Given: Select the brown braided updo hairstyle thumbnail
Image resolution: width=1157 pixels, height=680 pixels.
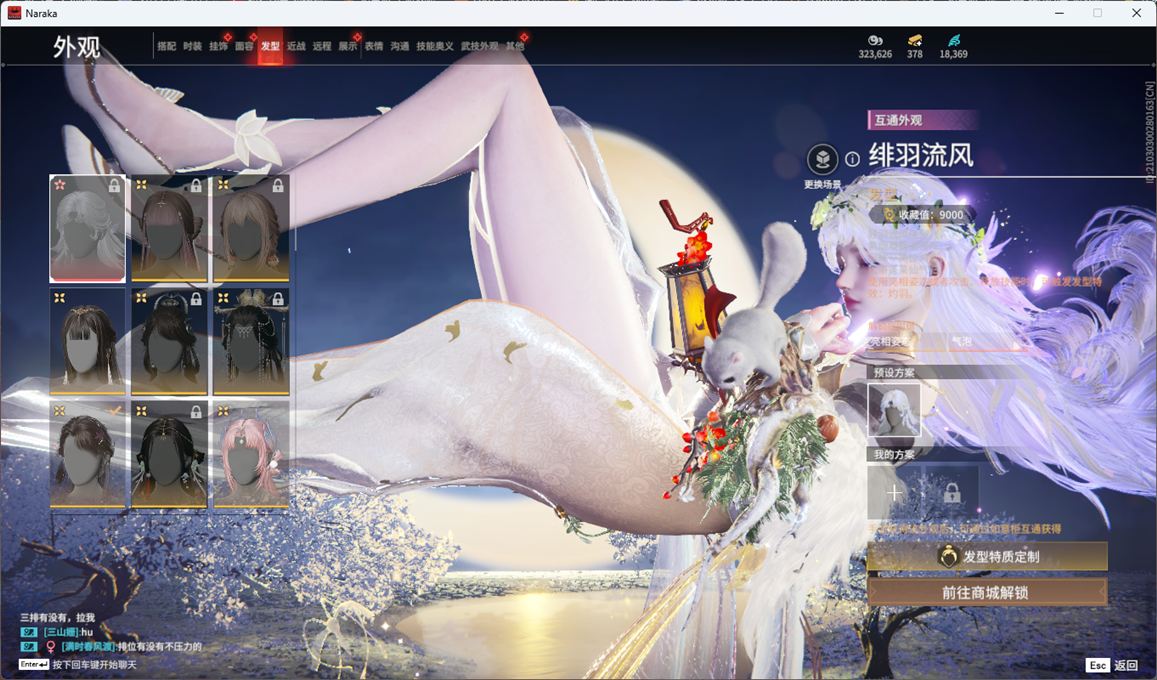Looking at the screenshot, I should (x=87, y=454).
